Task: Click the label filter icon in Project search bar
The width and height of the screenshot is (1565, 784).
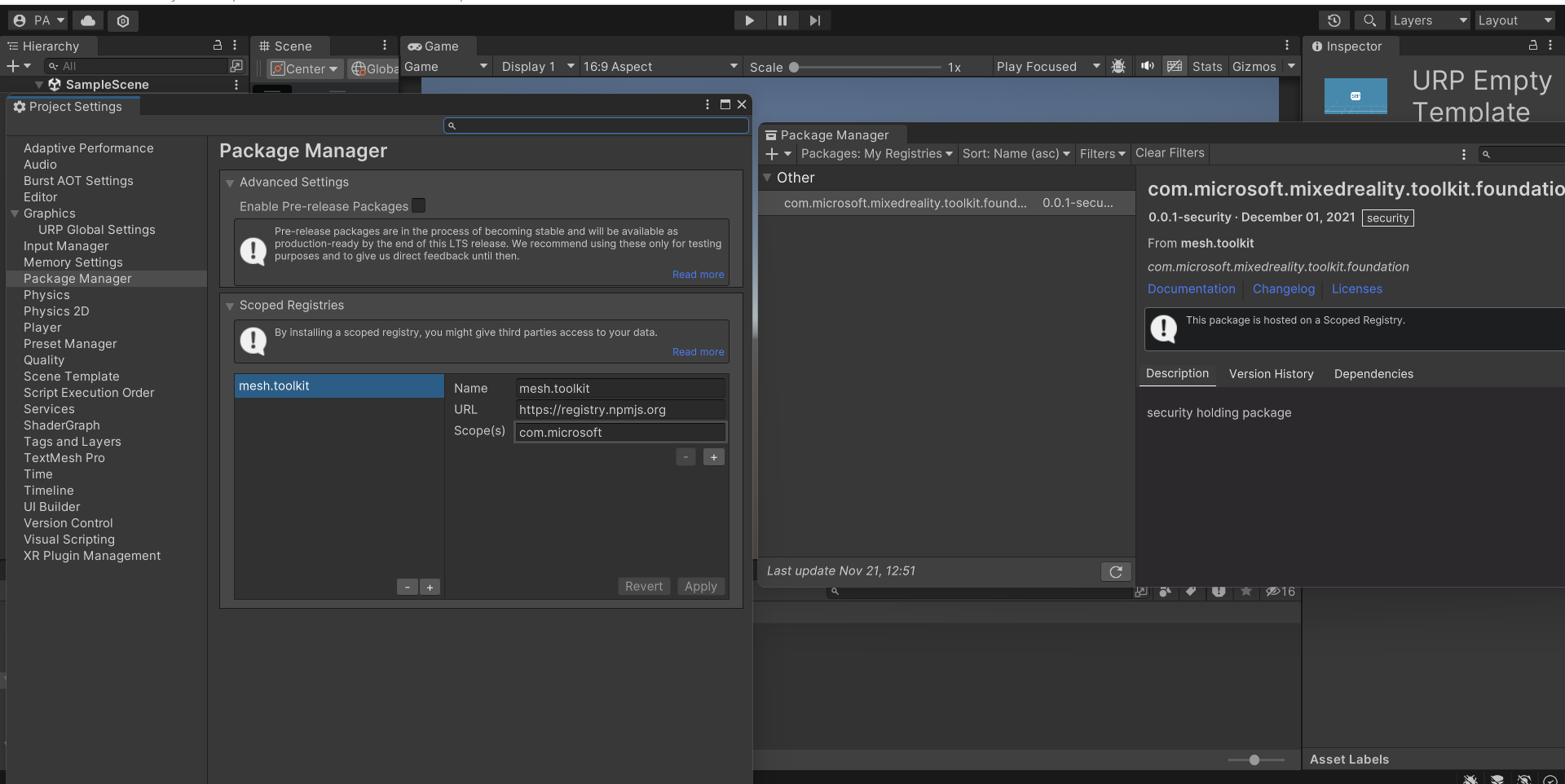Action: 1191,592
